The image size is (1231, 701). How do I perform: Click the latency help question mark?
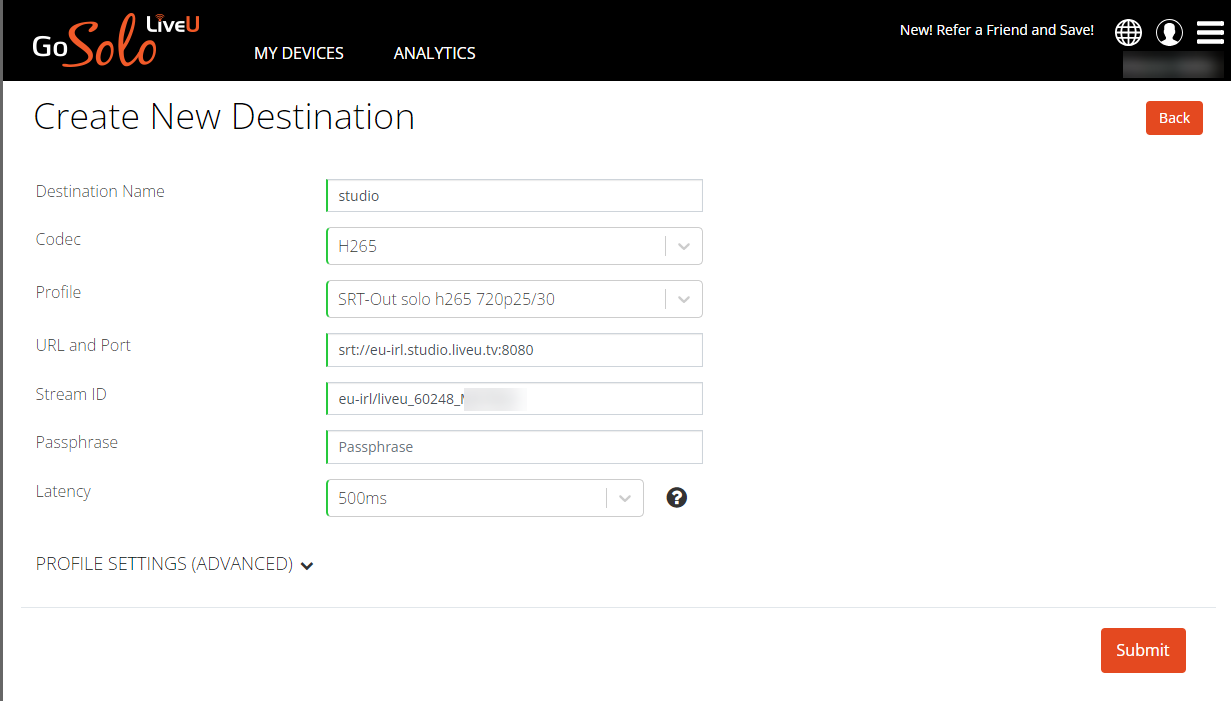[x=677, y=497]
